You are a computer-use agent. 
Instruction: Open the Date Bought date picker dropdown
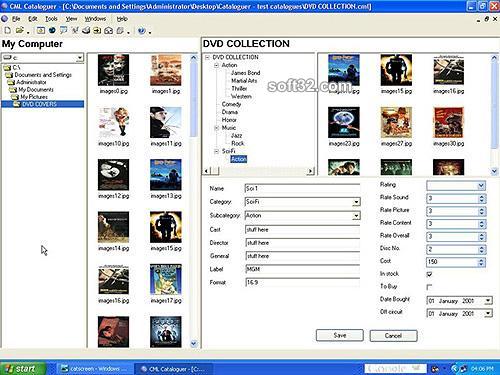(x=488, y=301)
